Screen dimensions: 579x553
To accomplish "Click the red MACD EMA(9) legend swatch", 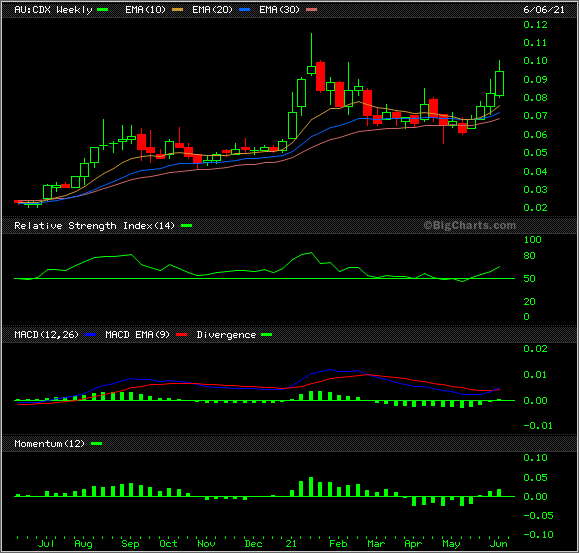I will tap(182, 334).
